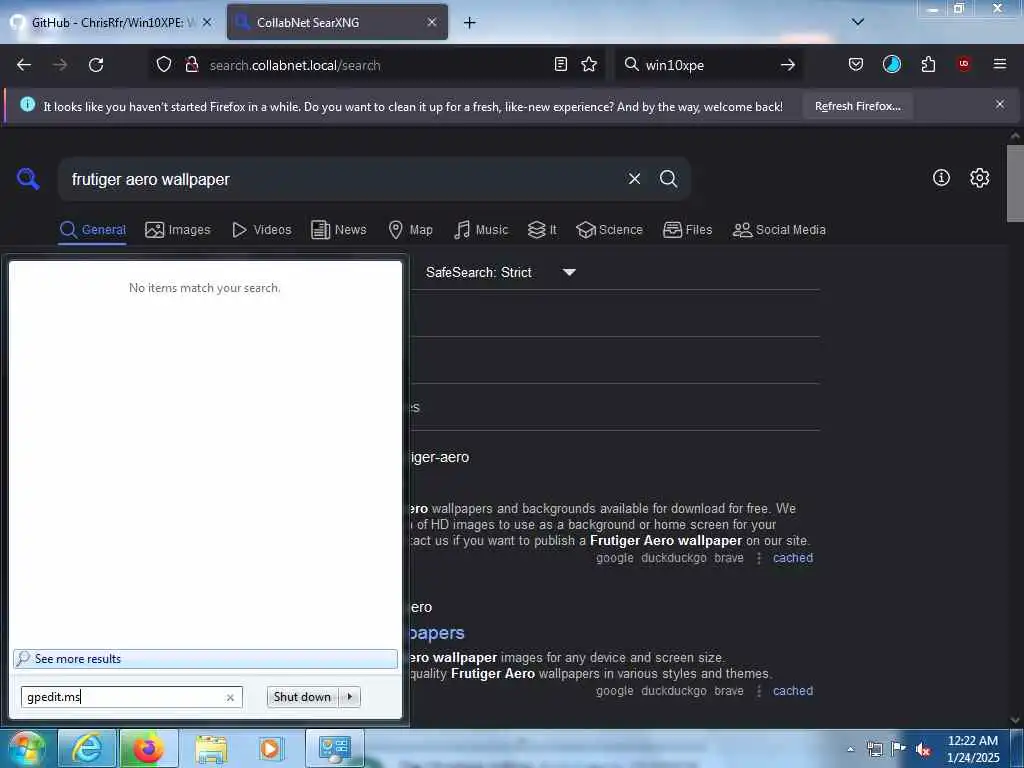Switch to Music search category
This screenshot has width=1024, height=768.
point(481,230)
